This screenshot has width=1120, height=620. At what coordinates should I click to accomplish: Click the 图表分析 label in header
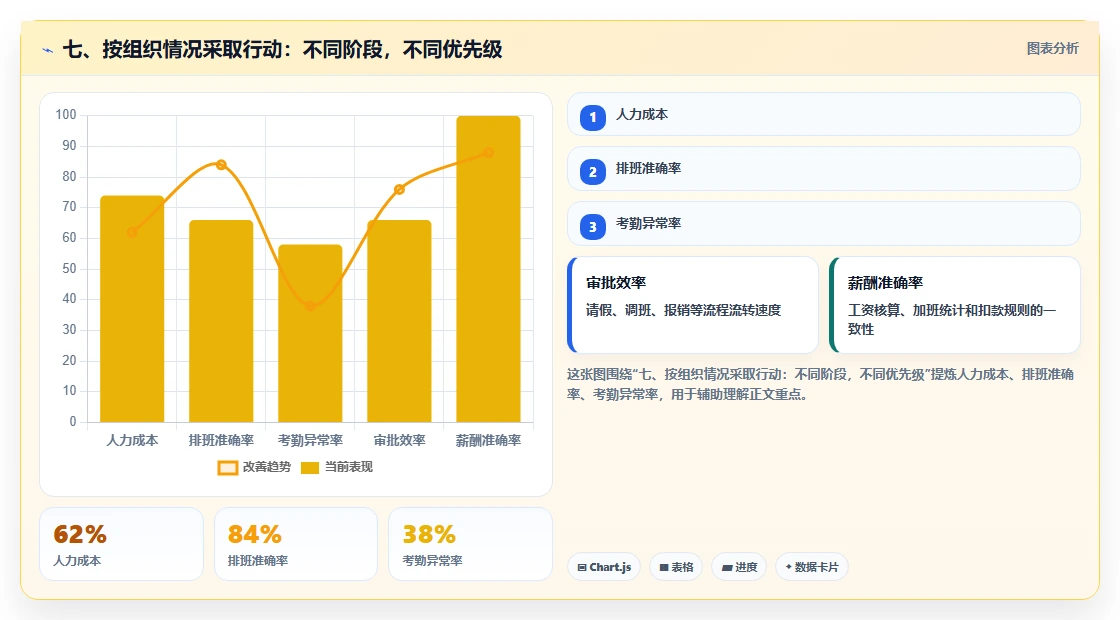tap(1052, 49)
